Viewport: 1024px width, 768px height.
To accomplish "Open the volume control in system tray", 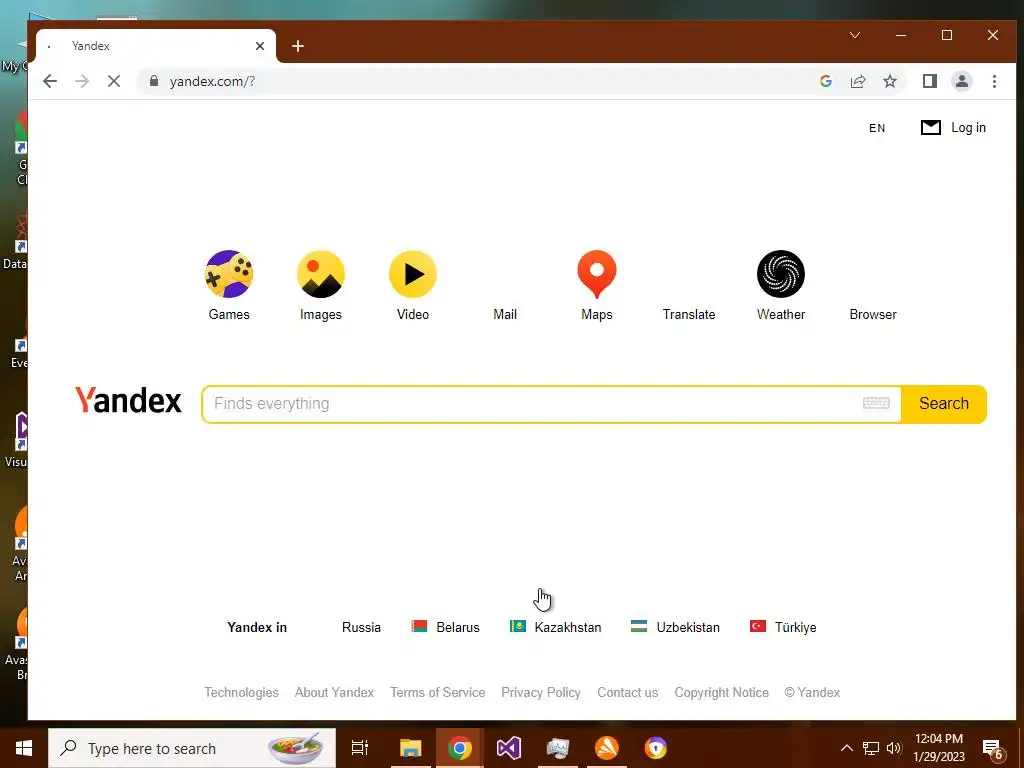I will click(x=894, y=748).
